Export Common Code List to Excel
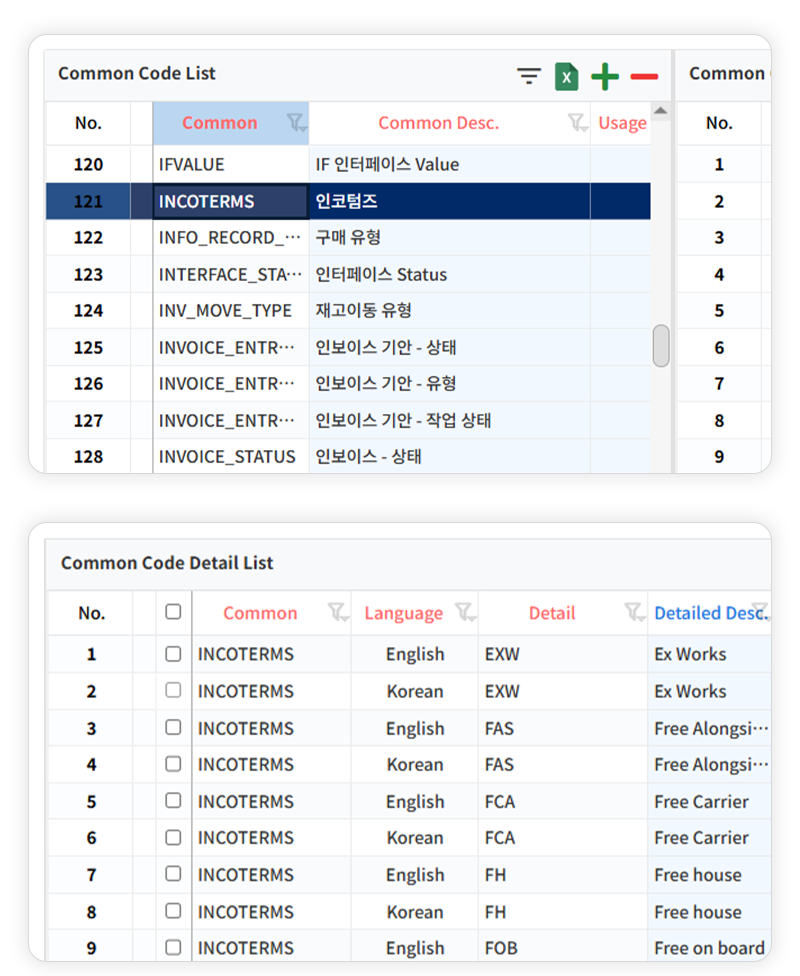 tap(567, 76)
